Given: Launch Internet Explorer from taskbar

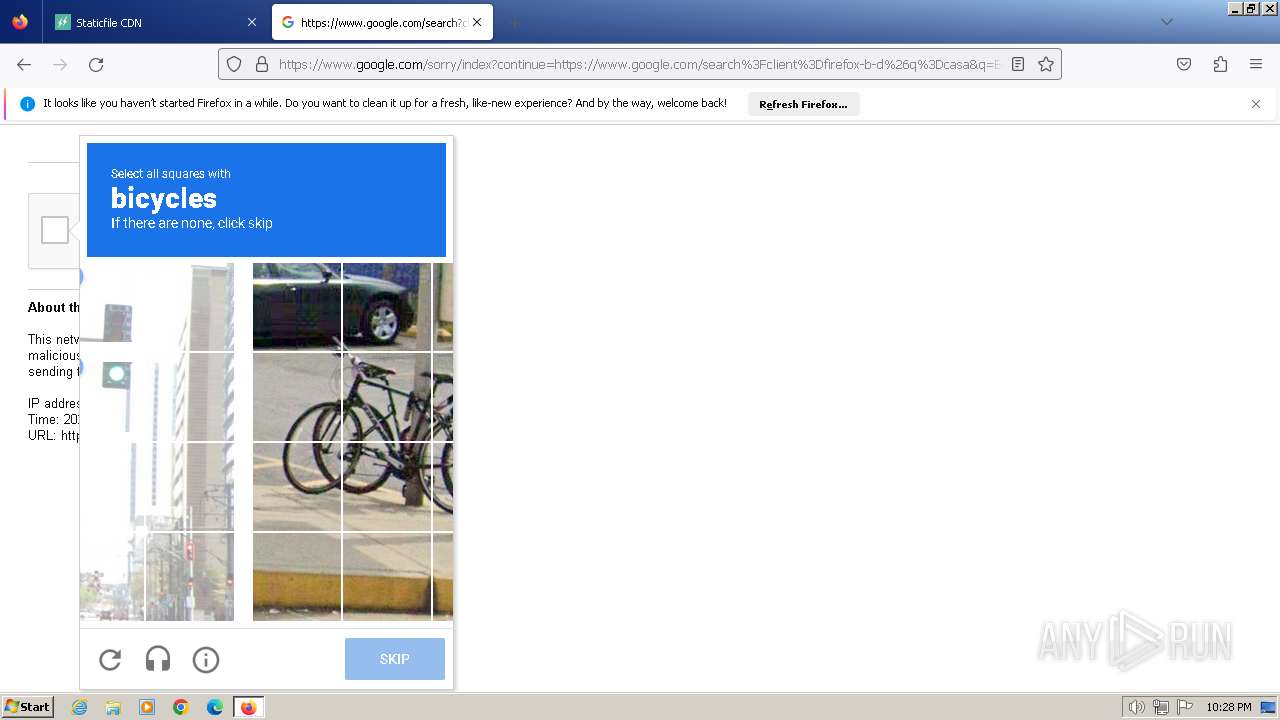Looking at the screenshot, I should tap(80, 707).
